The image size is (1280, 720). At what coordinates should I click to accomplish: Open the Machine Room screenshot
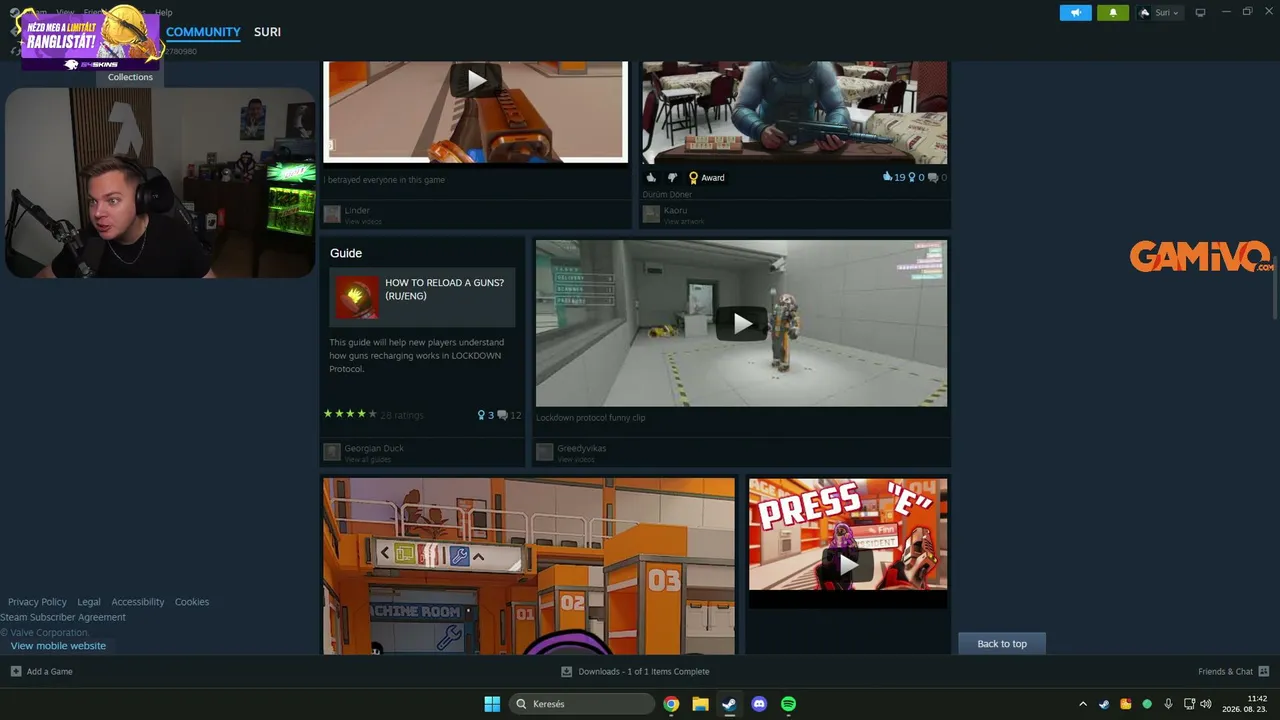pos(528,566)
